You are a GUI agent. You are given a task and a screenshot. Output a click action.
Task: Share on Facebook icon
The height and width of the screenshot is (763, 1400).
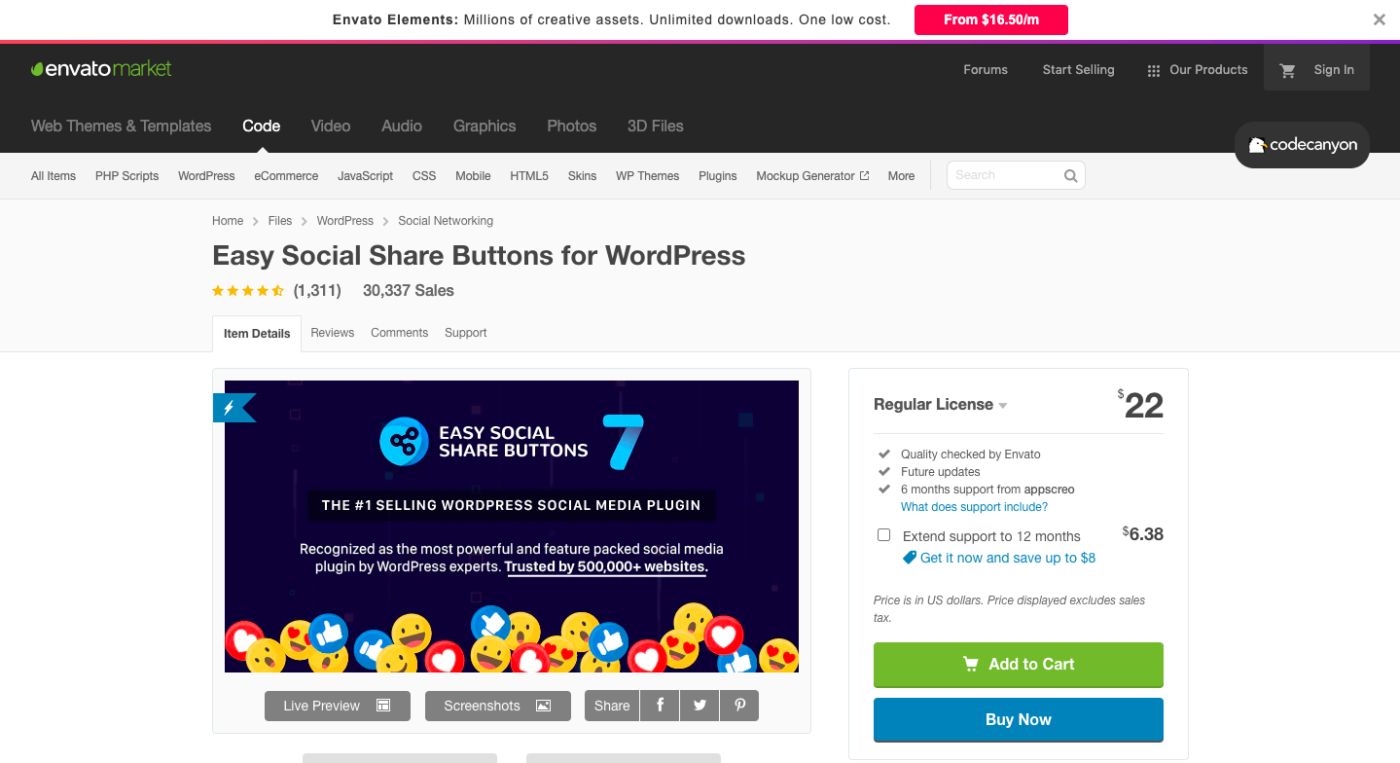click(660, 705)
